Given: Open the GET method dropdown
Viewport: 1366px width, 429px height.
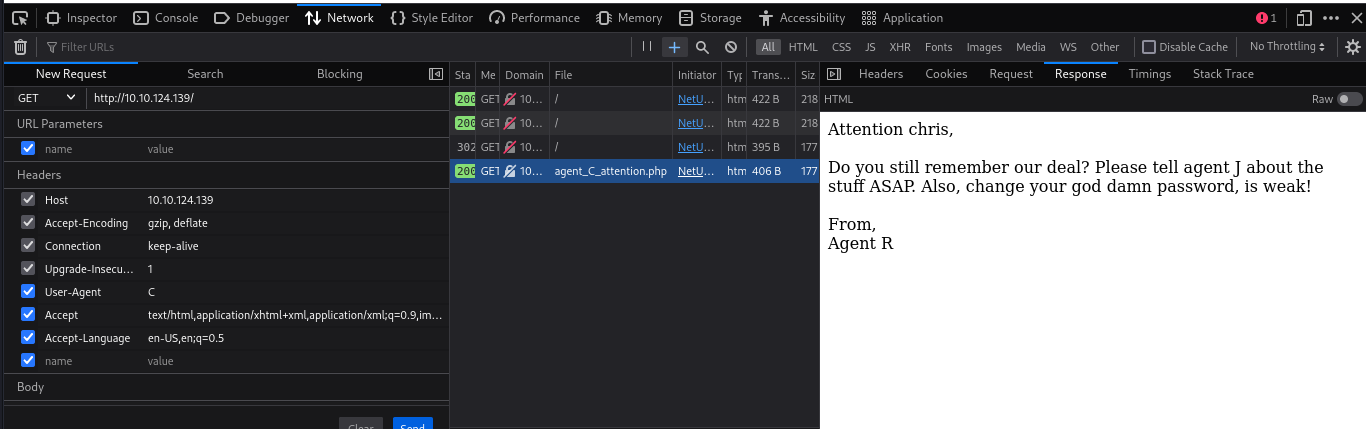Looking at the screenshot, I should coord(46,98).
